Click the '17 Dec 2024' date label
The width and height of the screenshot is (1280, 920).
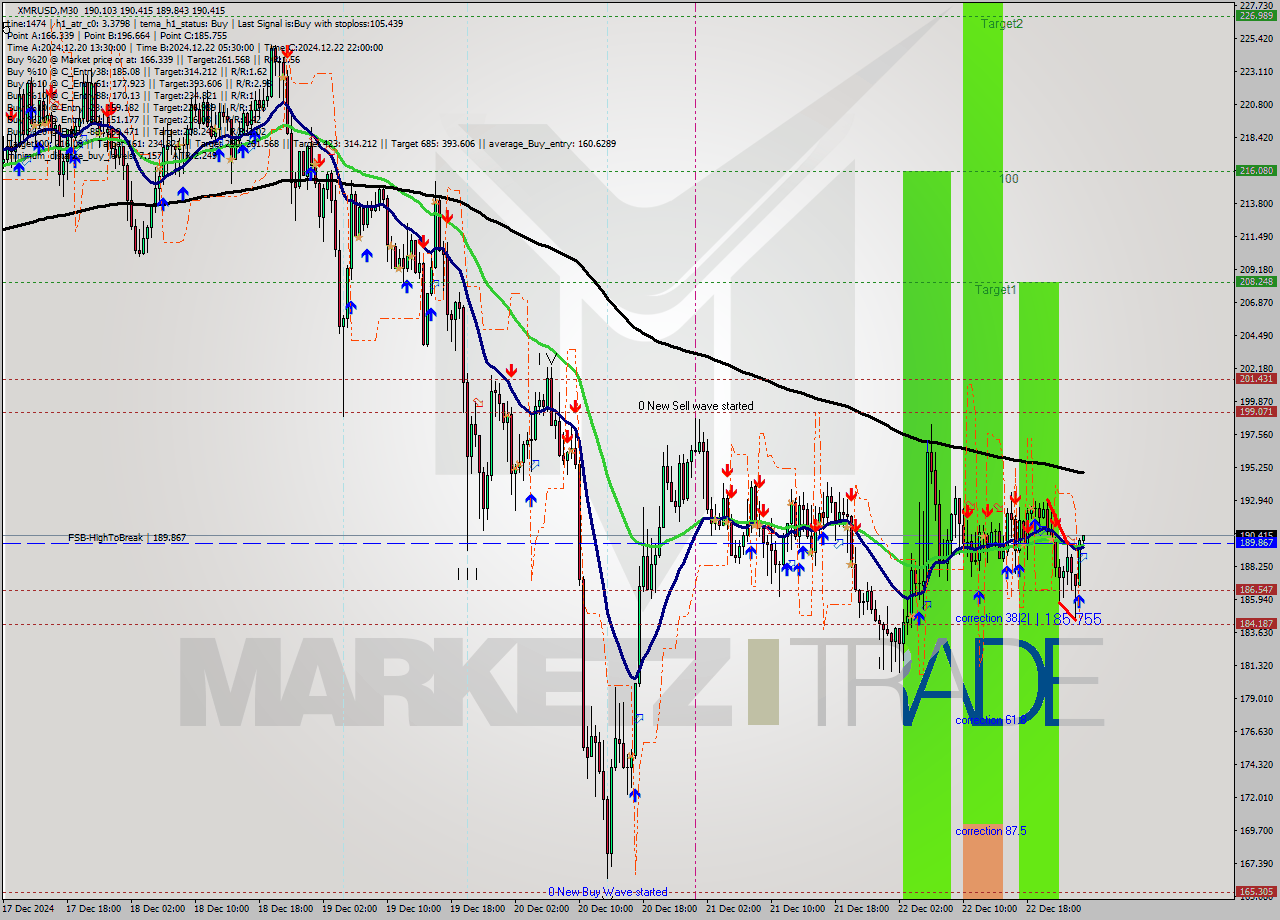point(30,910)
